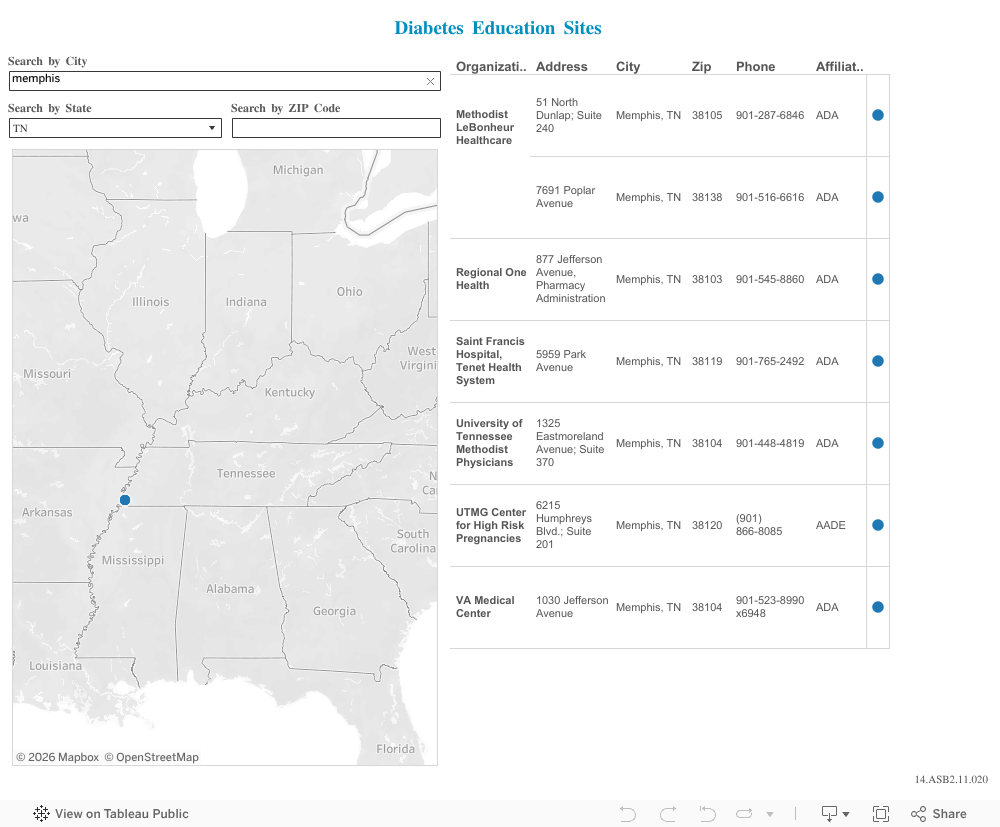Open the Download options icon

click(x=835, y=814)
